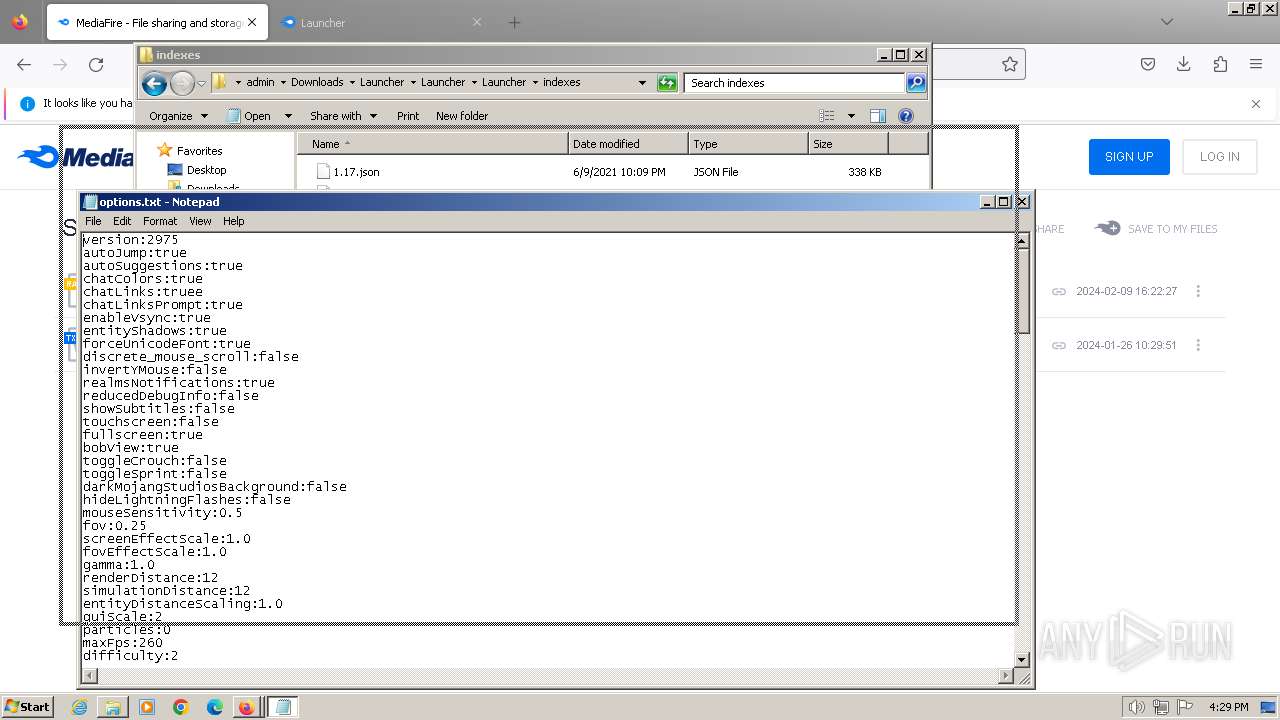Refresh the Explorer indexes folder
Image resolution: width=1280 pixels, height=720 pixels.
[x=667, y=83]
